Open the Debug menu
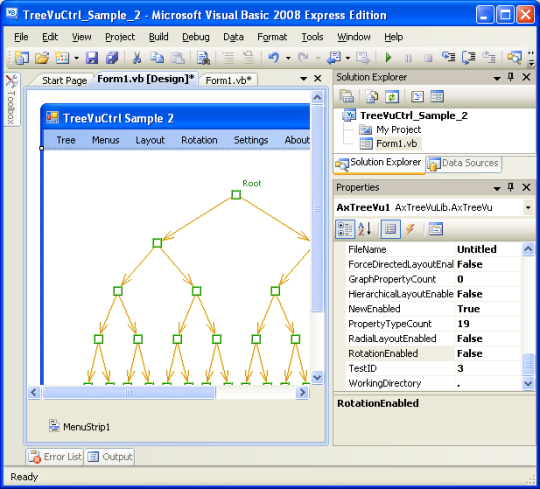The height and width of the screenshot is (489, 540). pyautogui.click(x=196, y=37)
